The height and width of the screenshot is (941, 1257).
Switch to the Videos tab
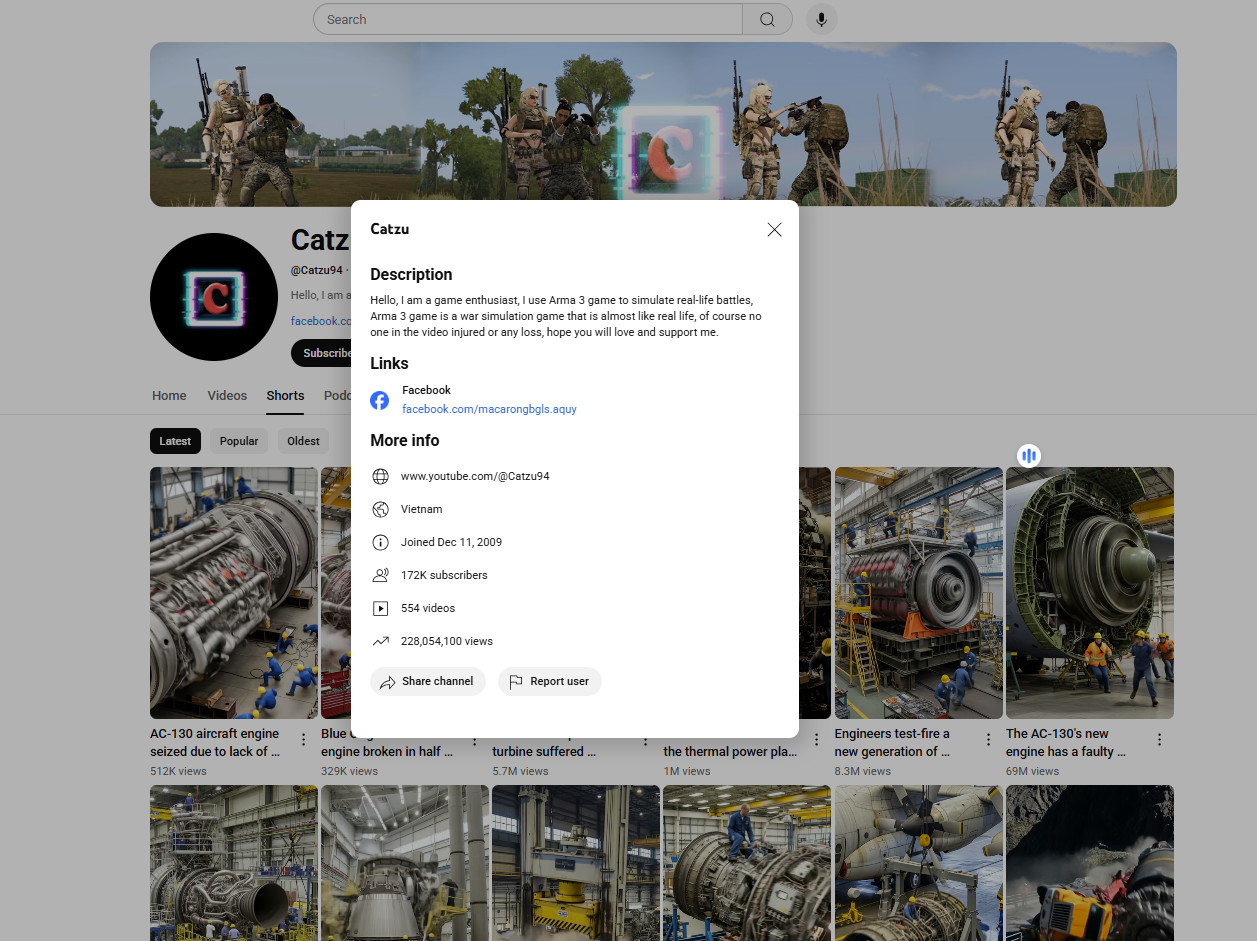tap(227, 396)
